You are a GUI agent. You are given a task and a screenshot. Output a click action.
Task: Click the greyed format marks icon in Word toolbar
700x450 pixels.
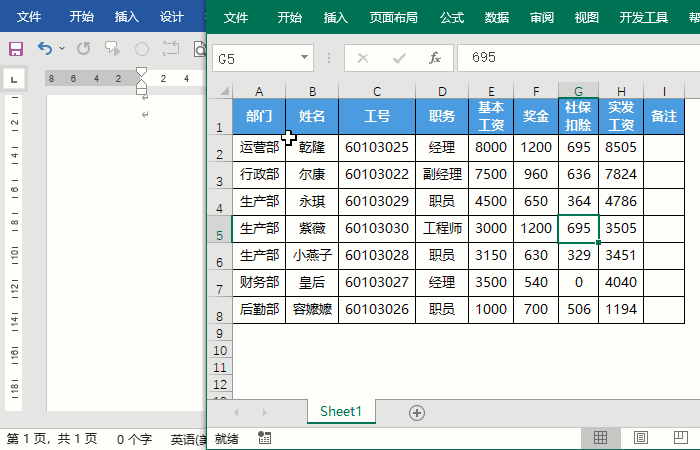[x=171, y=48]
